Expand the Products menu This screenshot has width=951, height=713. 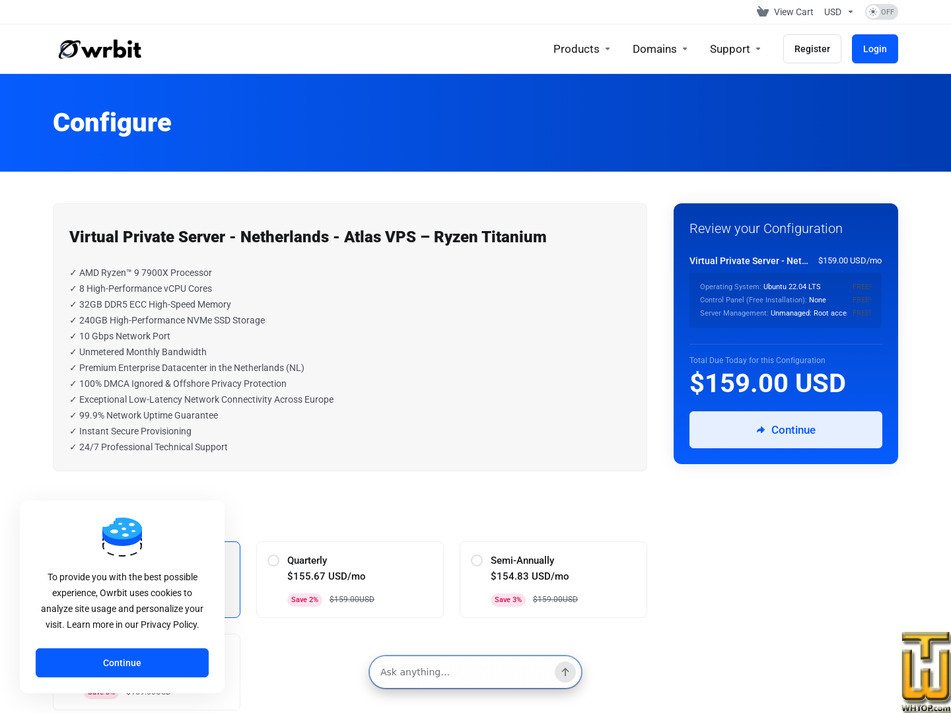coord(581,49)
